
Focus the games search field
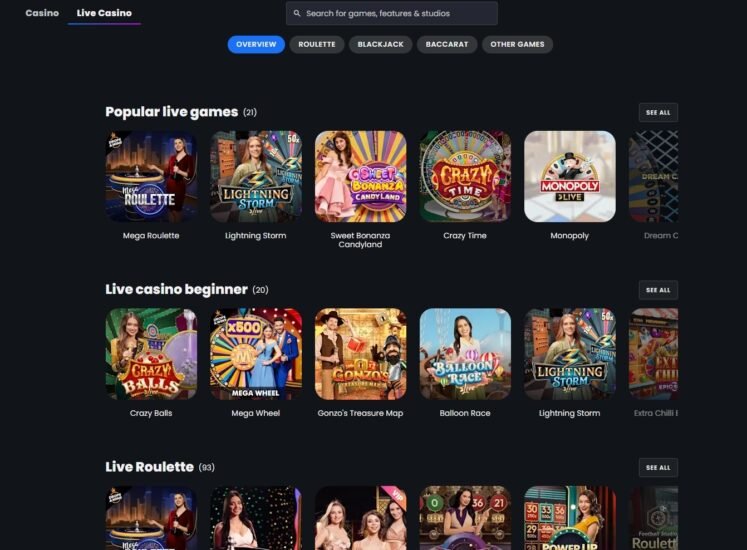pyautogui.click(x=392, y=13)
